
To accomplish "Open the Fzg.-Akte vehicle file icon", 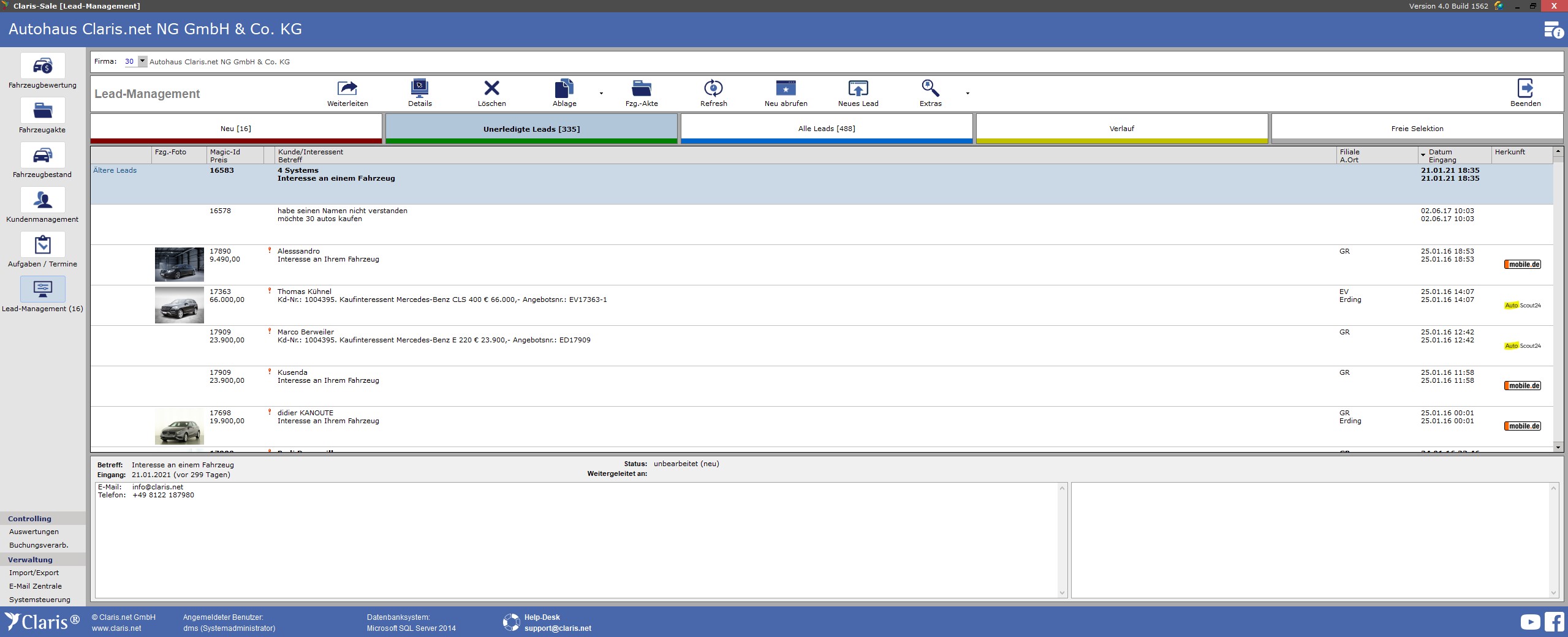I will coord(641,89).
